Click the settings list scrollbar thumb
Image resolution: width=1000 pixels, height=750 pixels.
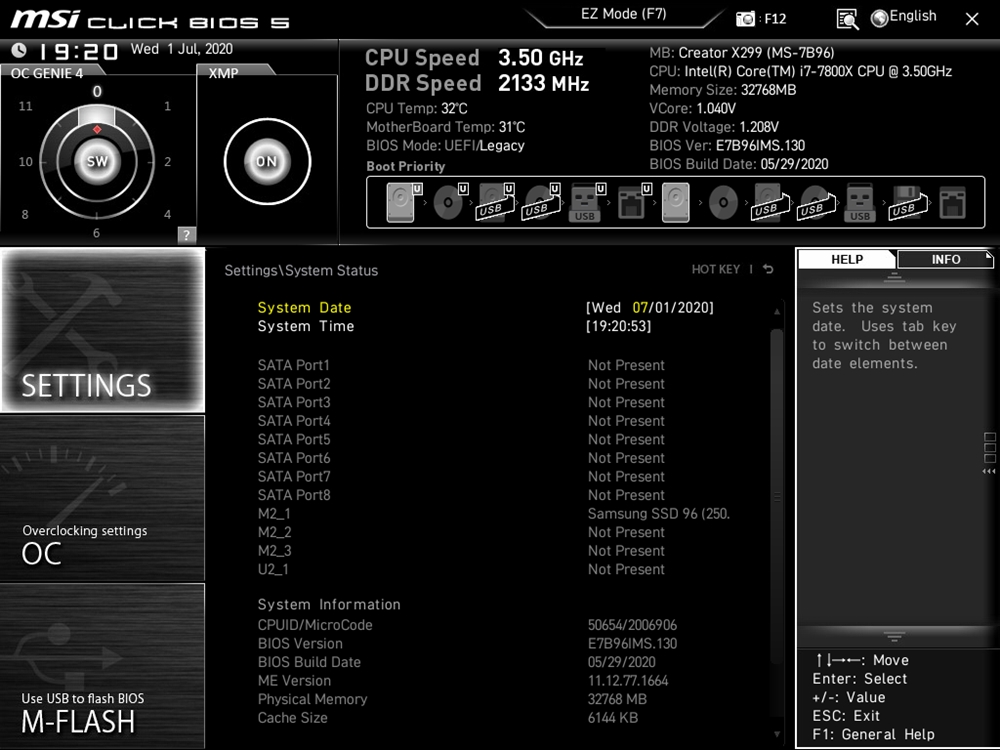tap(776, 497)
